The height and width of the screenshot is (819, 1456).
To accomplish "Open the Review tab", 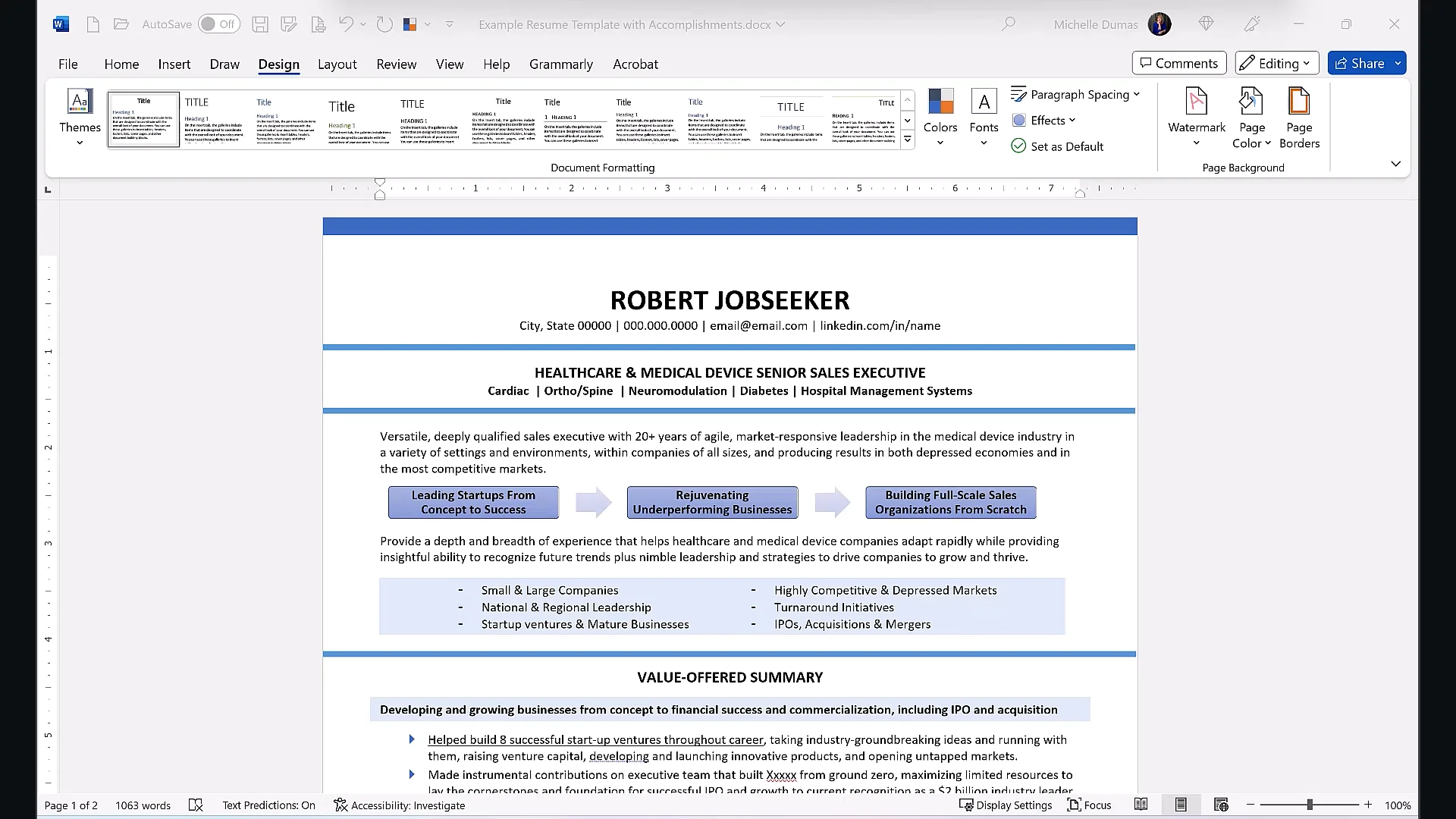I will pyautogui.click(x=396, y=64).
